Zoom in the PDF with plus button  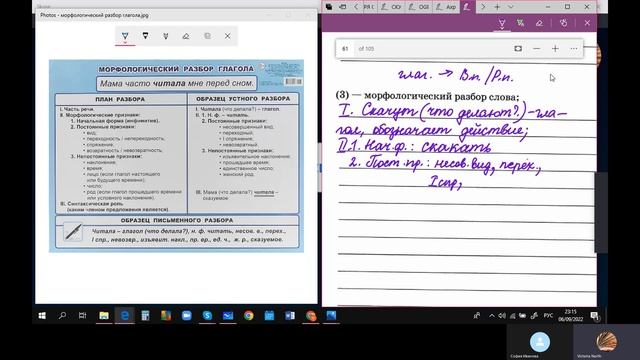point(555,49)
